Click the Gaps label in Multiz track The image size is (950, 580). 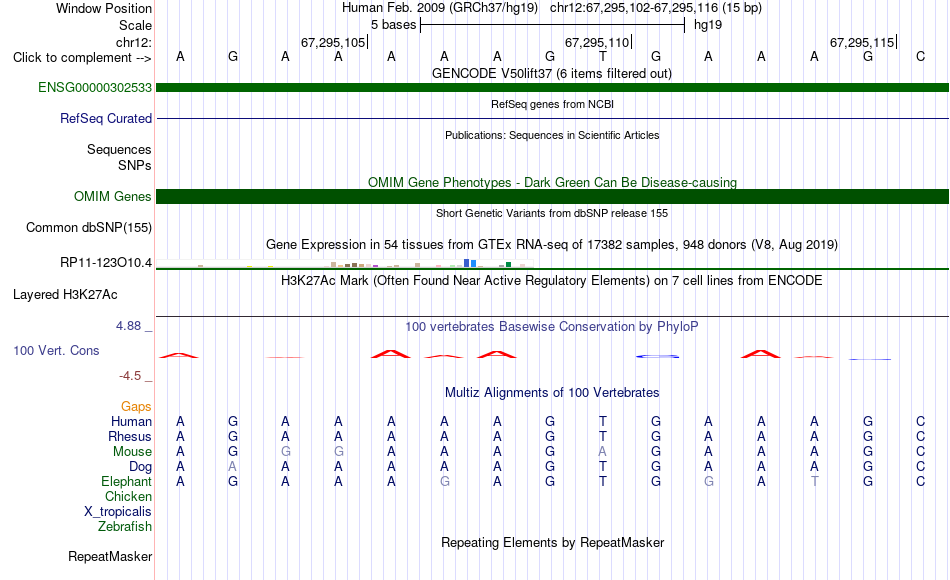coord(136,406)
